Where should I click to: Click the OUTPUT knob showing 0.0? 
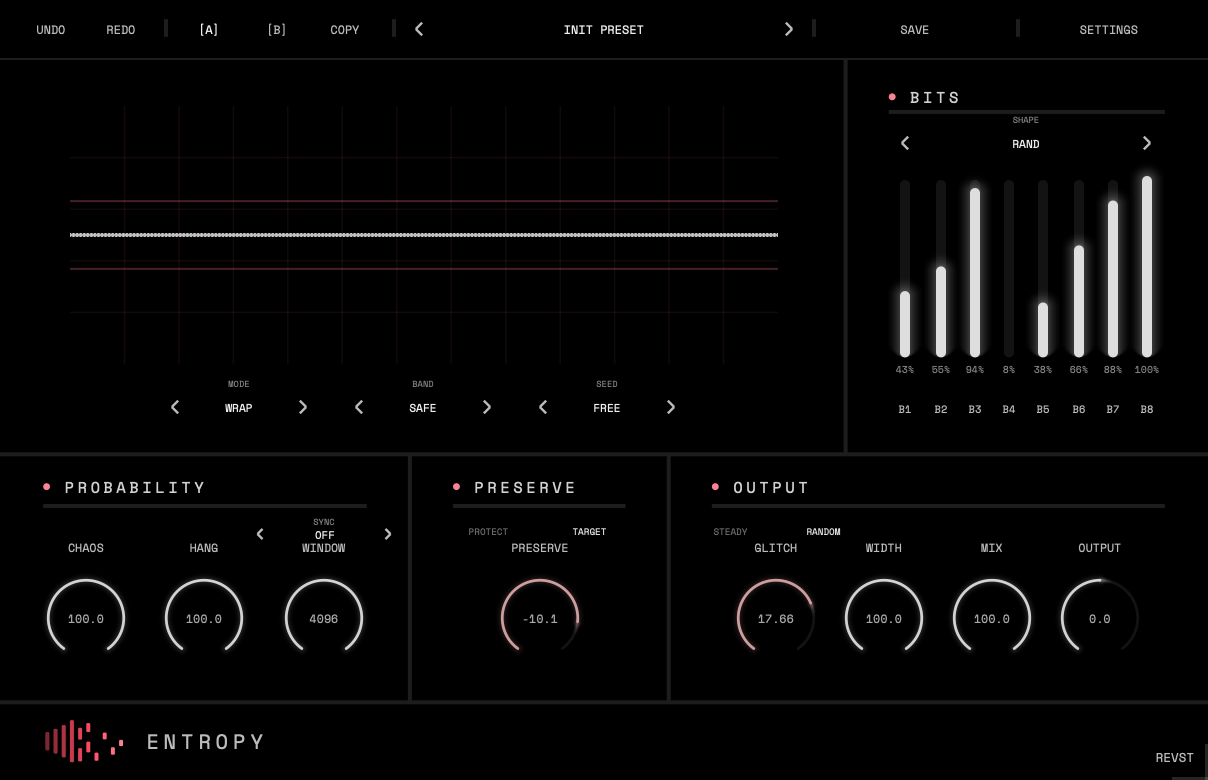click(1100, 618)
